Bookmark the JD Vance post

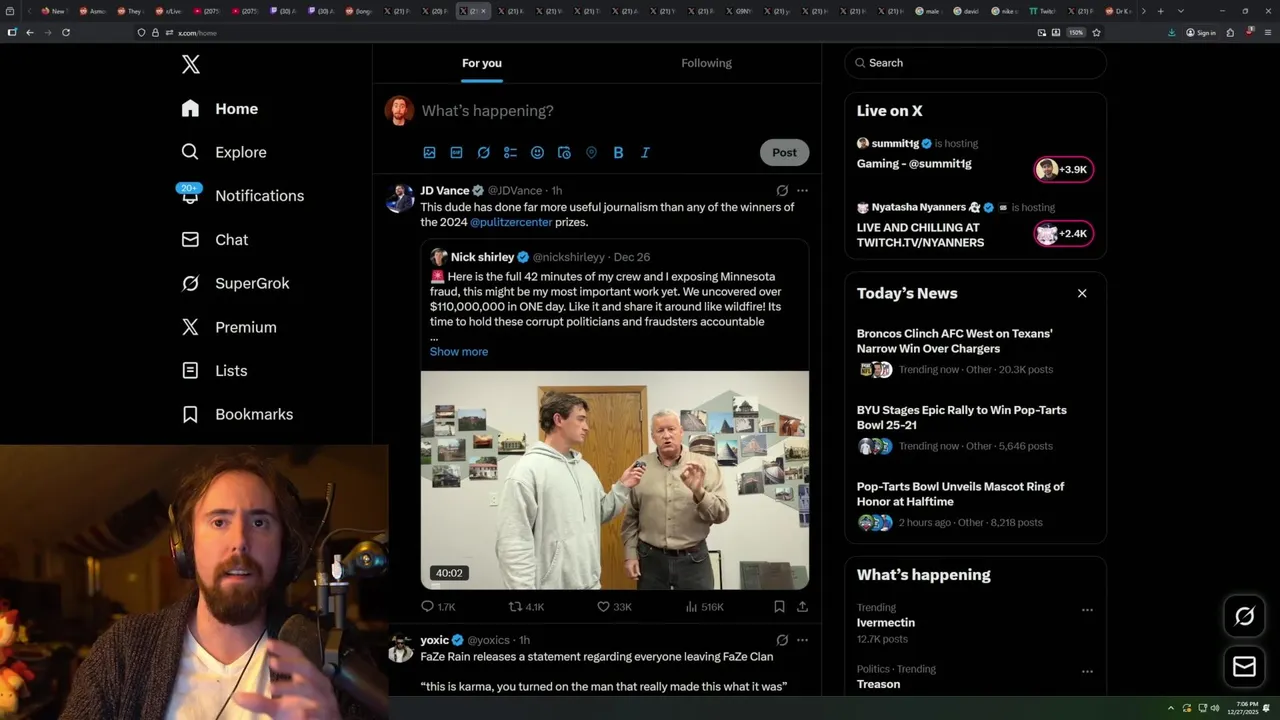click(x=779, y=607)
